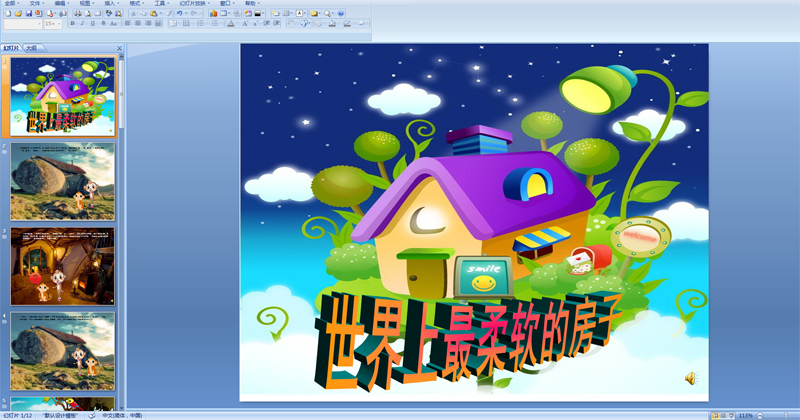Center align text
800x420 pixels.
[138, 23]
